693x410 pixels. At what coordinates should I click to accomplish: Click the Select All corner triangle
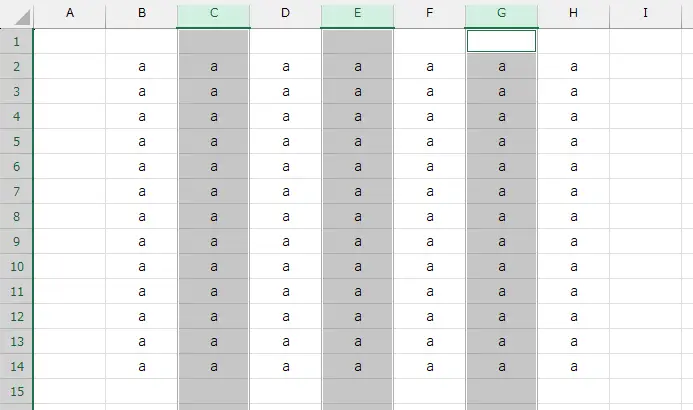pos(22,17)
